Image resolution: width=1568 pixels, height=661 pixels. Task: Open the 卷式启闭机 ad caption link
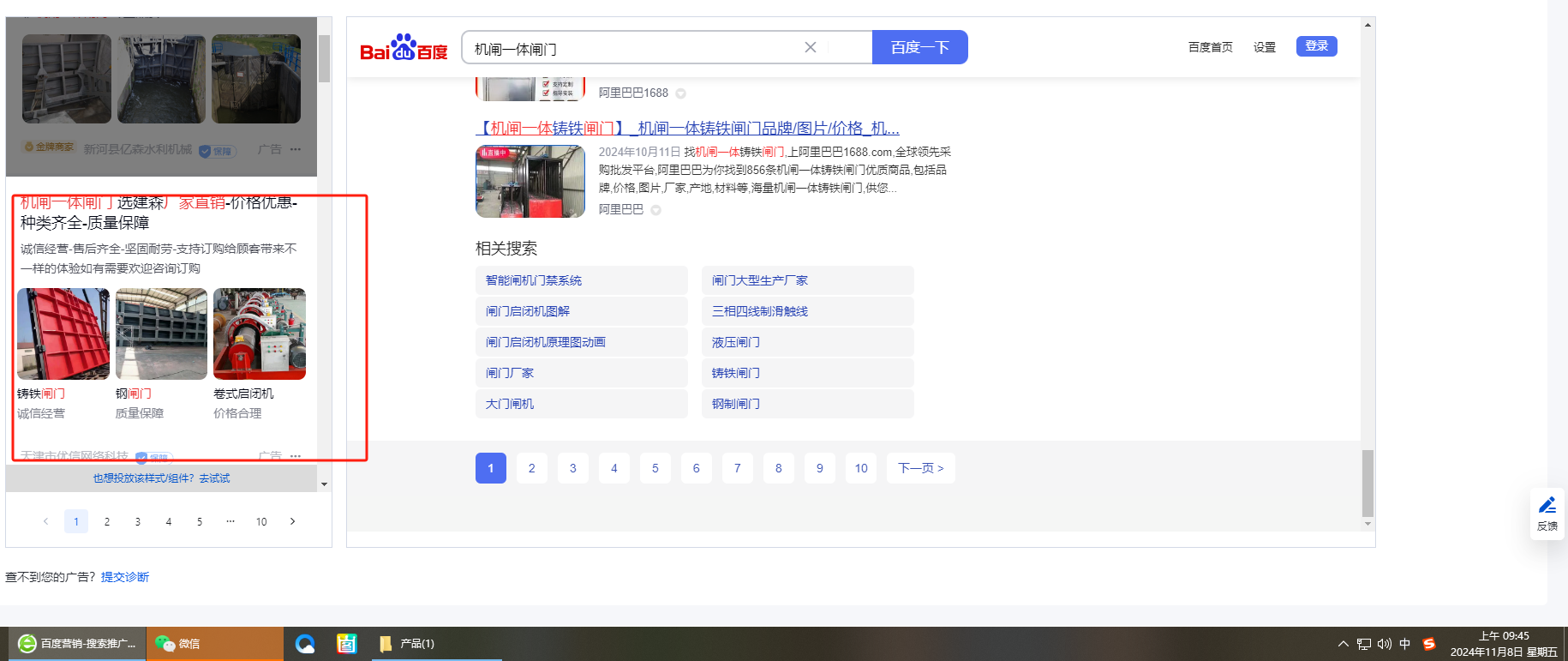pyautogui.click(x=243, y=394)
